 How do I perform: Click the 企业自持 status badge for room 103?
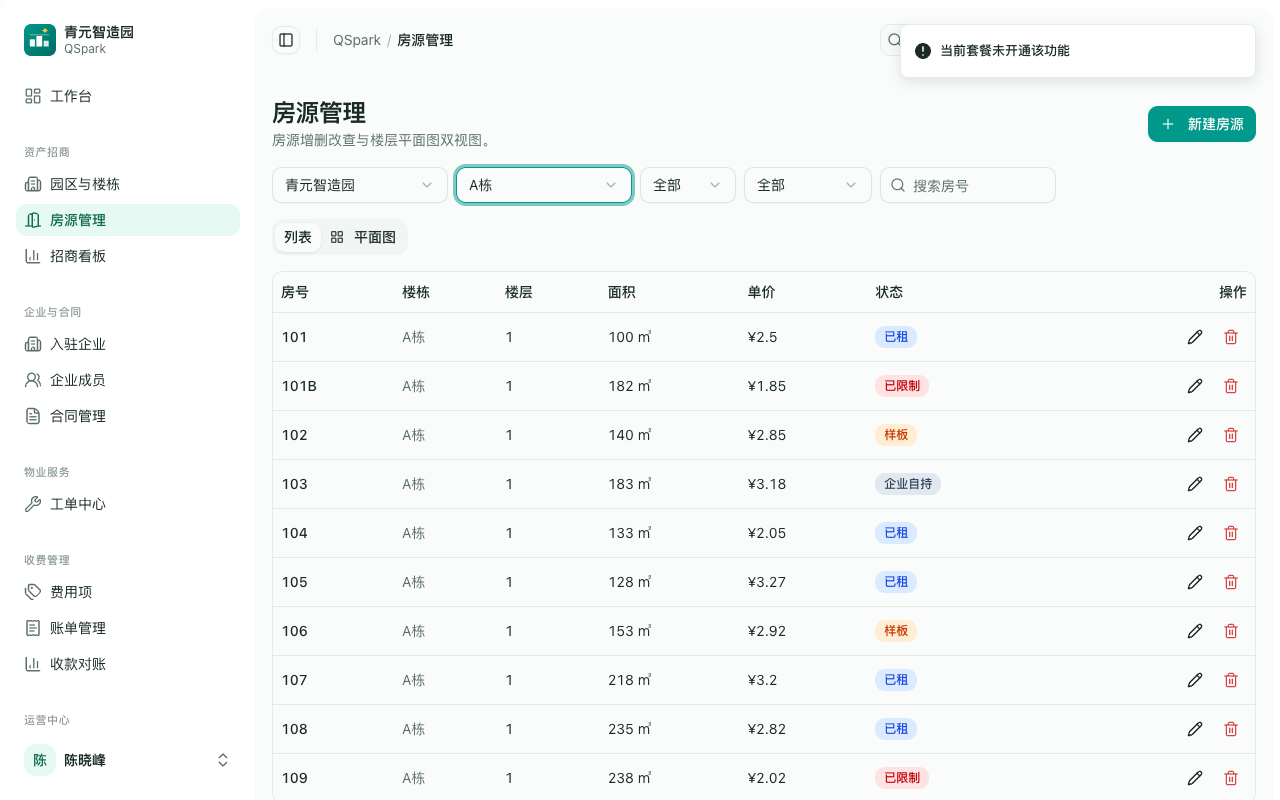[x=908, y=484]
